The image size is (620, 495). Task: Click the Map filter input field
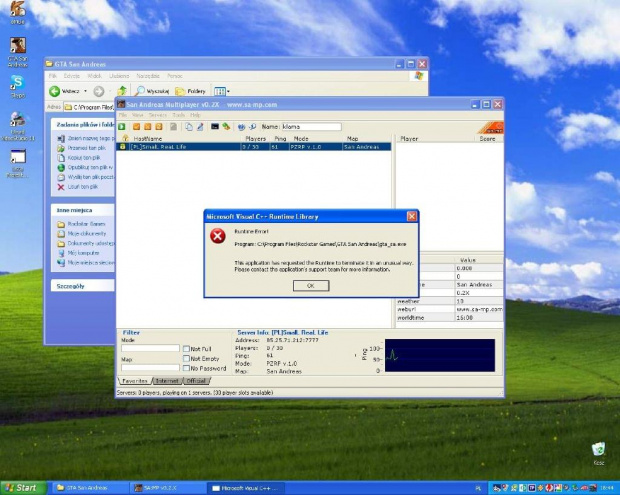click(150, 368)
